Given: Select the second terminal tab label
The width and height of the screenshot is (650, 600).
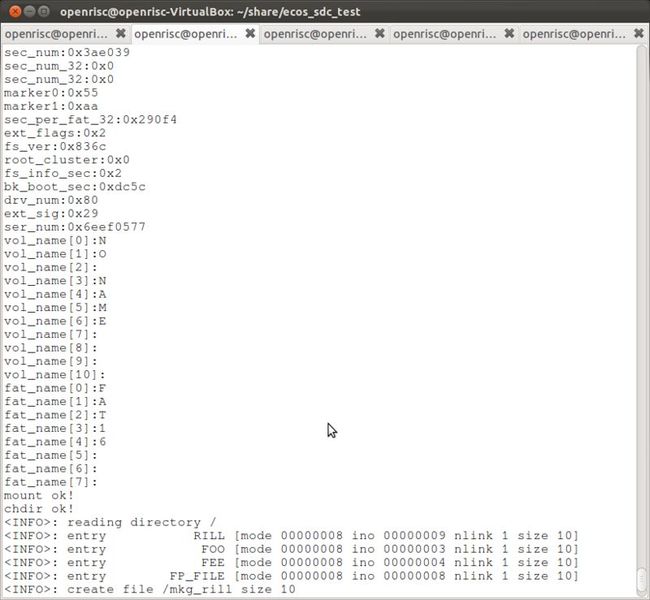Looking at the screenshot, I should click(x=186, y=34).
